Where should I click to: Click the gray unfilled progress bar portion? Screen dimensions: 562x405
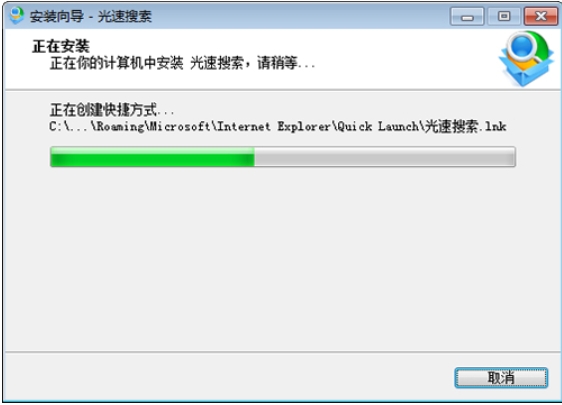pyautogui.click(x=385, y=157)
